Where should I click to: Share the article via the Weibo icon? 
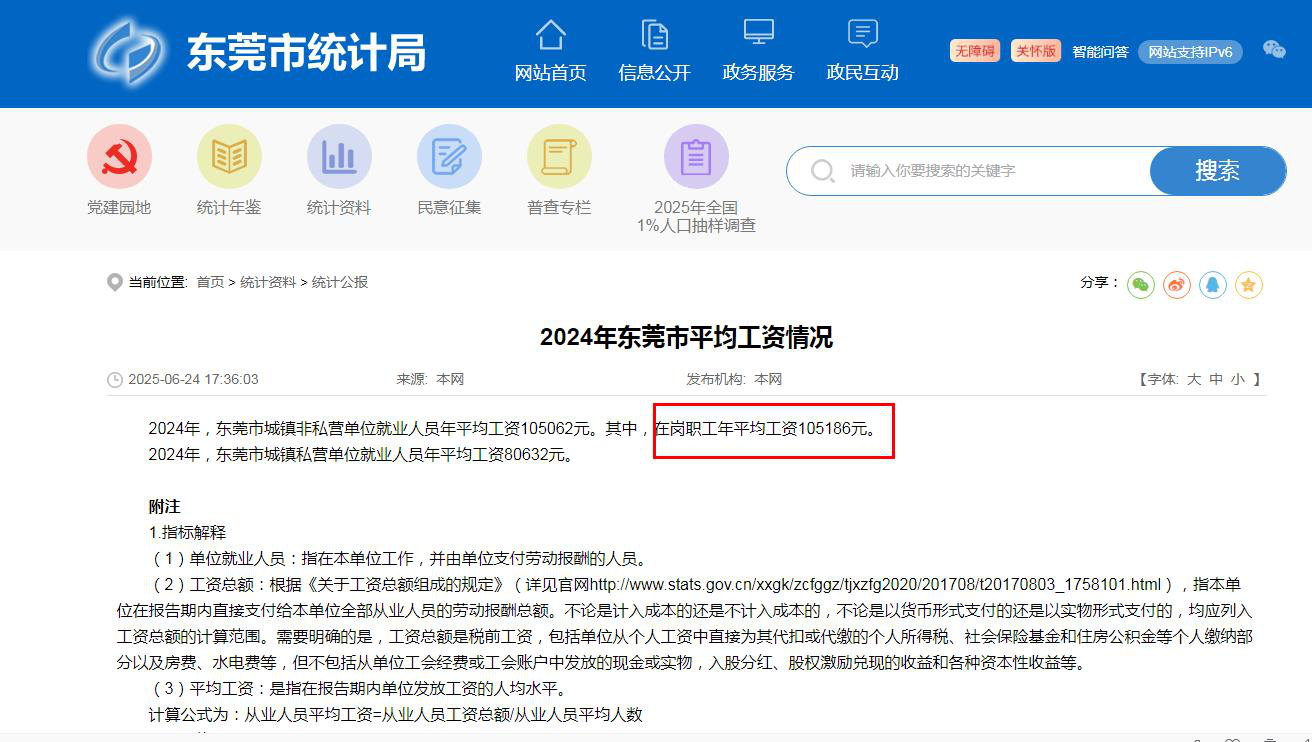click(1176, 285)
